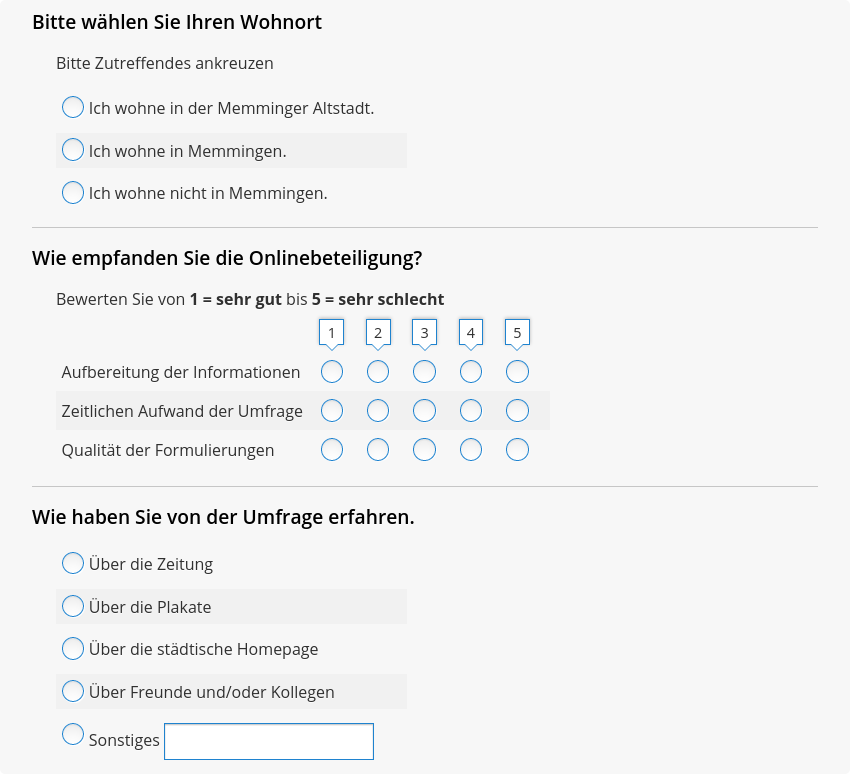Select the 'Sonstiges' radio button
Viewport: 850px width, 774px height.
click(x=73, y=734)
